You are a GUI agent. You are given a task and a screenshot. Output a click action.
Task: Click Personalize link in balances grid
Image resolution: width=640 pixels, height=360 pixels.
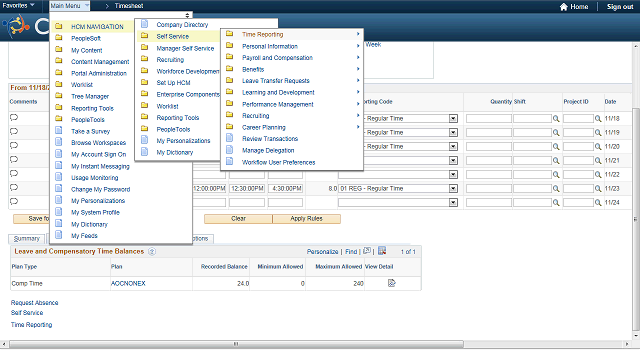click(322, 251)
